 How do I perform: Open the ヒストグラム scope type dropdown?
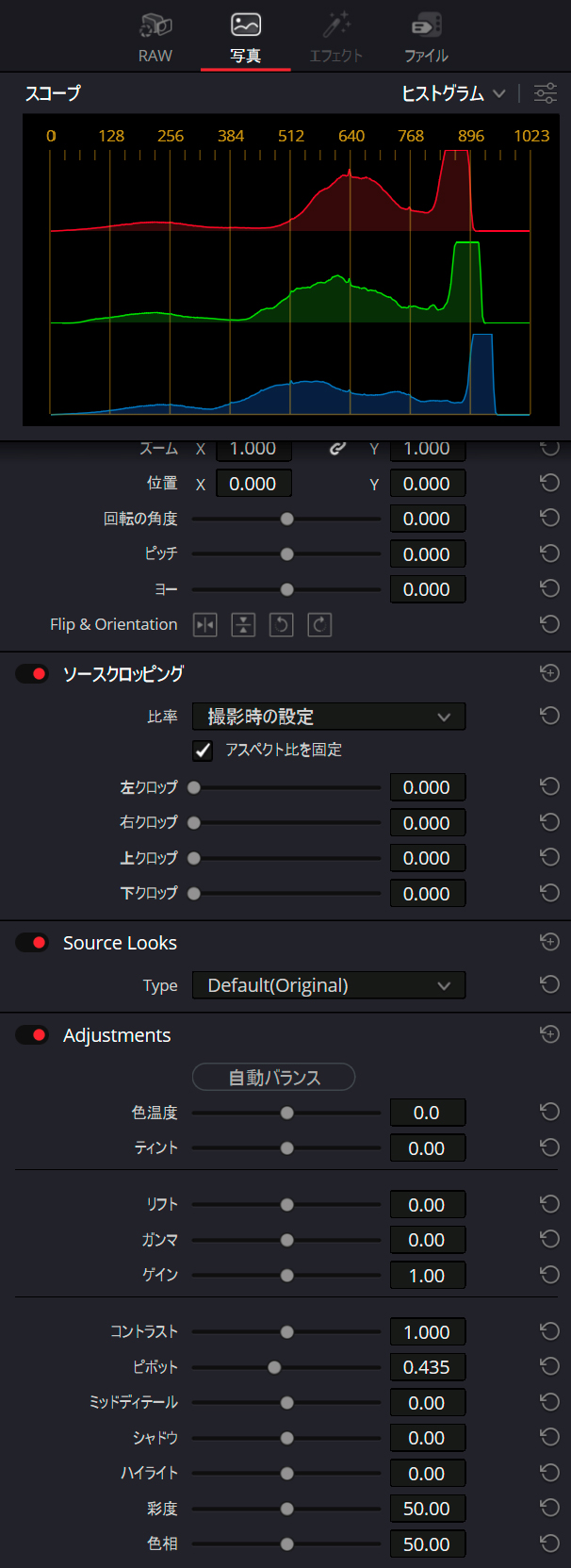pyautogui.click(x=454, y=93)
